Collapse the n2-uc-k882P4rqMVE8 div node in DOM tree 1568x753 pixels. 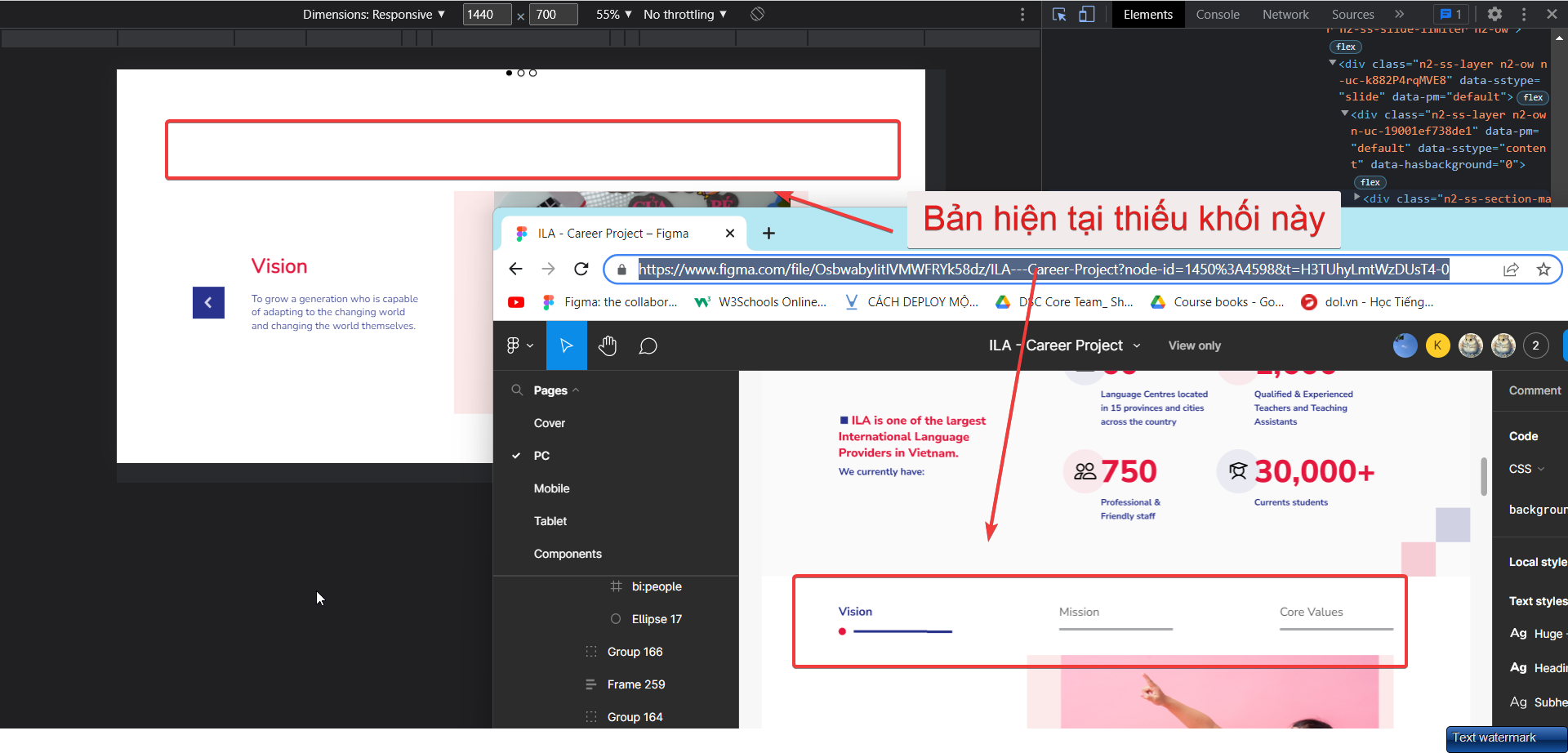[1333, 63]
